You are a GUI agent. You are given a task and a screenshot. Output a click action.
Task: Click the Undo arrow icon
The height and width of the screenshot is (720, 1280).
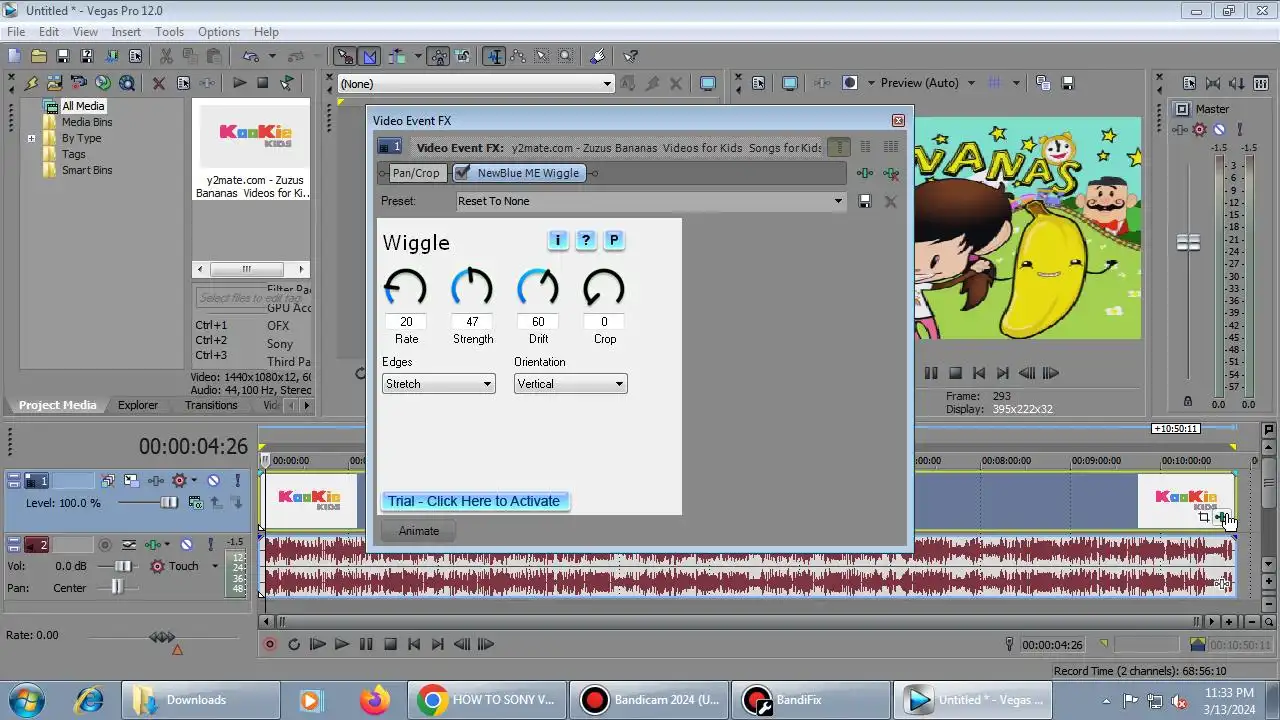(x=251, y=57)
